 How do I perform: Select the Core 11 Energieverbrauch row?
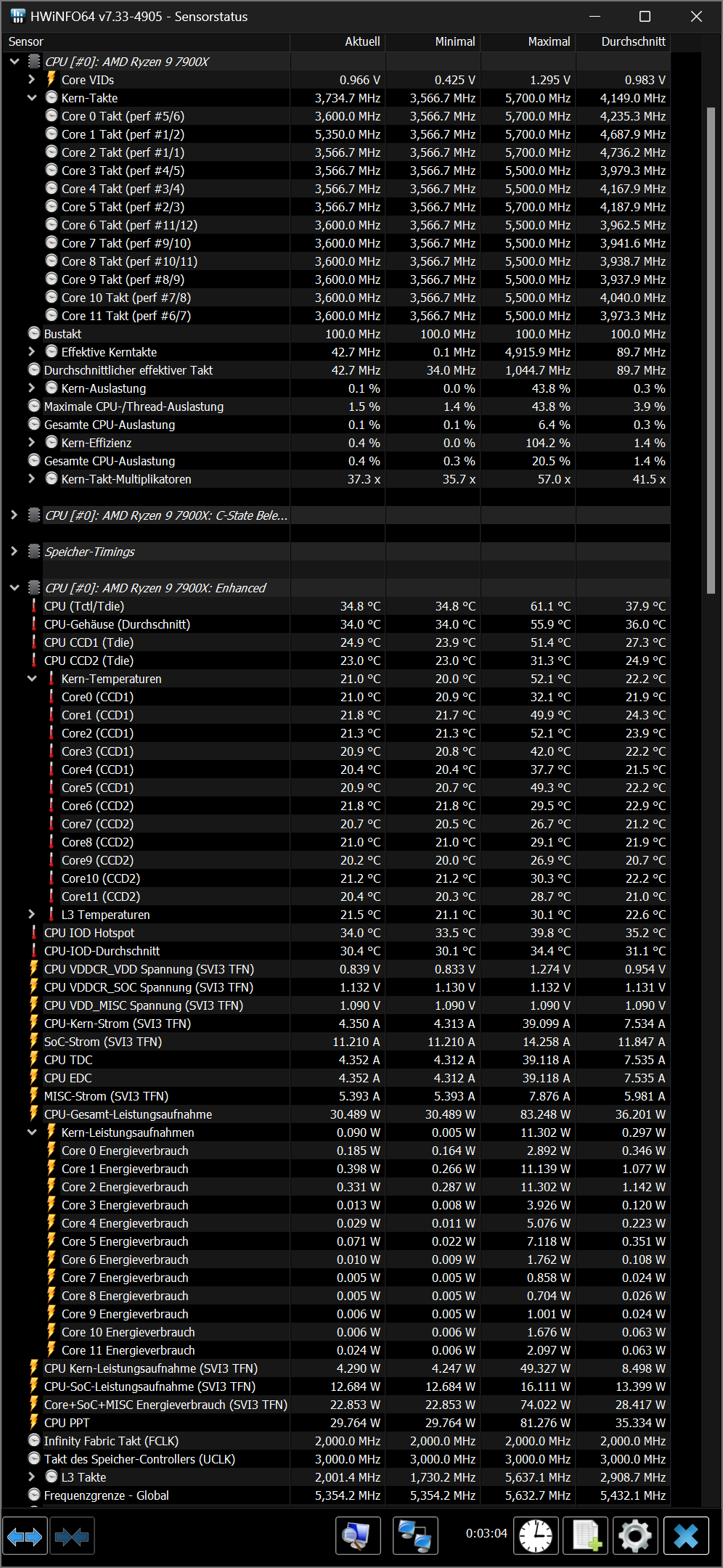[x=336, y=1350]
